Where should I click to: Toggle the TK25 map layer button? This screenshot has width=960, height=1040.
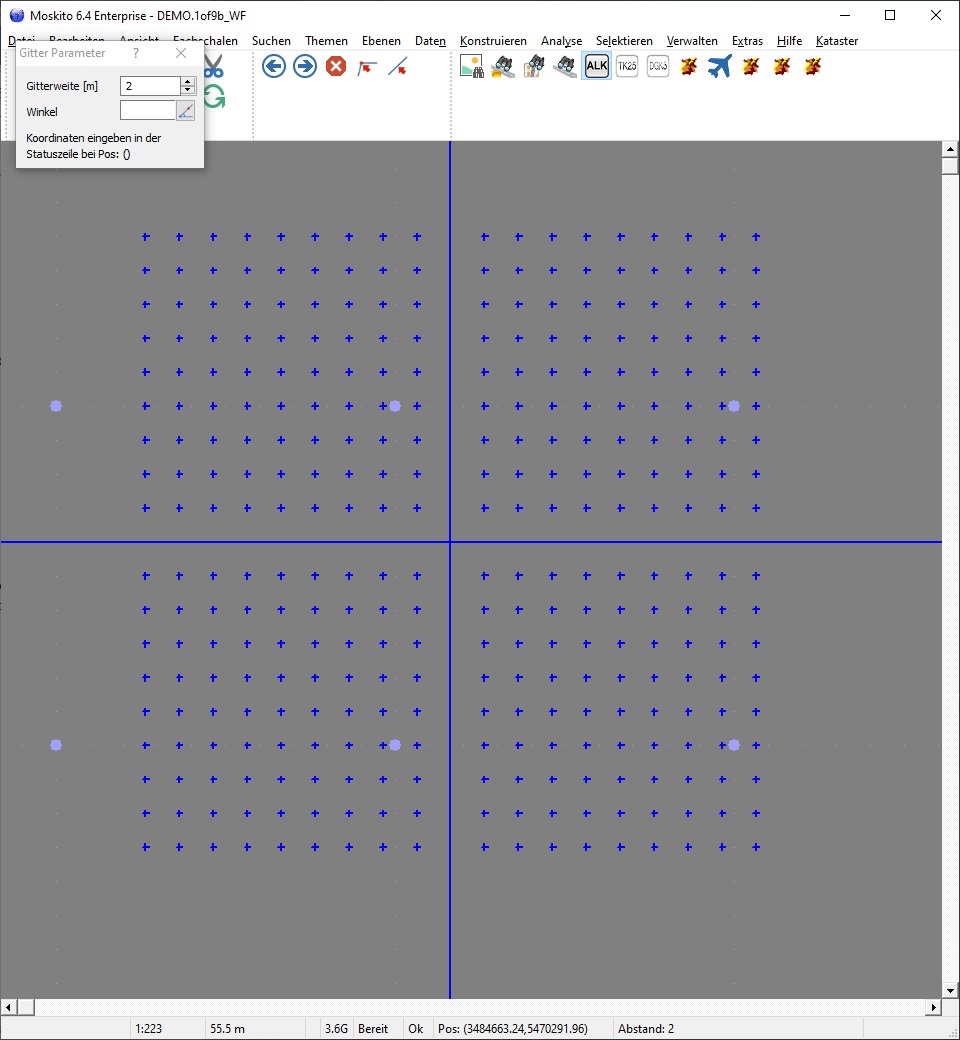point(627,67)
